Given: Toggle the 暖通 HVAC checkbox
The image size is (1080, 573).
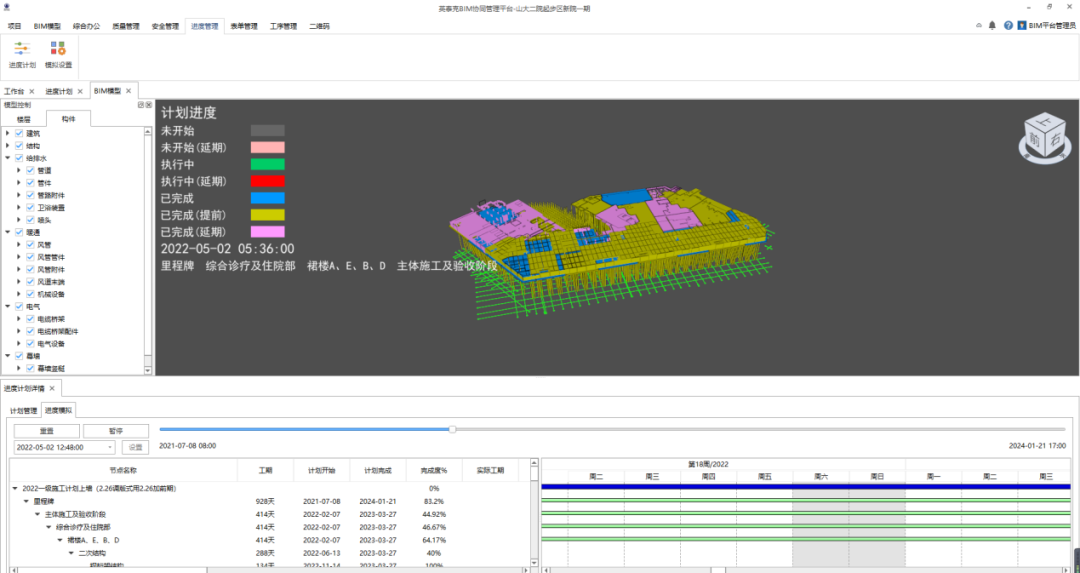Looking at the screenshot, I should [19, 232].
